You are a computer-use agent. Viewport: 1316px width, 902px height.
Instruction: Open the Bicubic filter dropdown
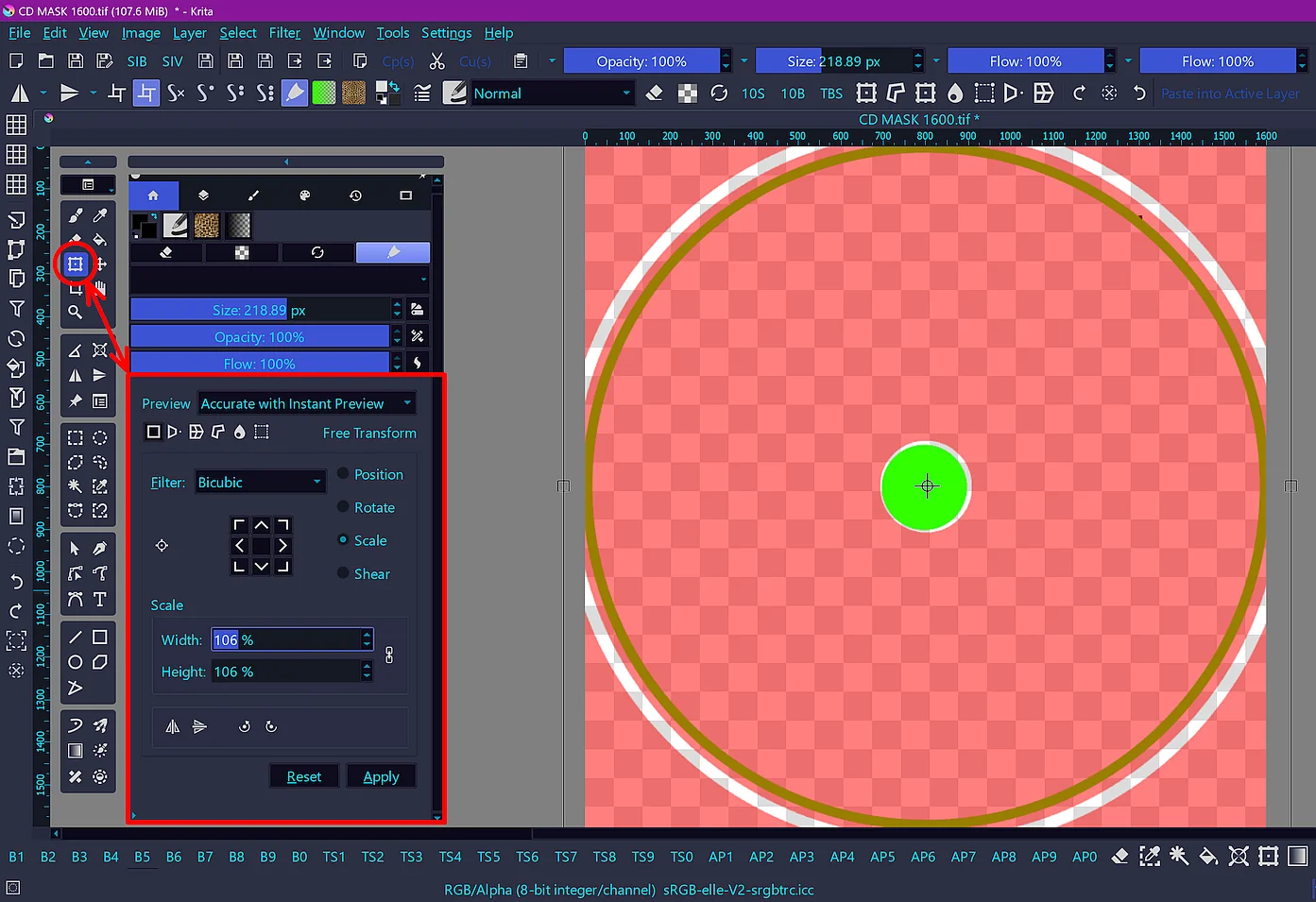pyautogui.click(x=260, y=483)
